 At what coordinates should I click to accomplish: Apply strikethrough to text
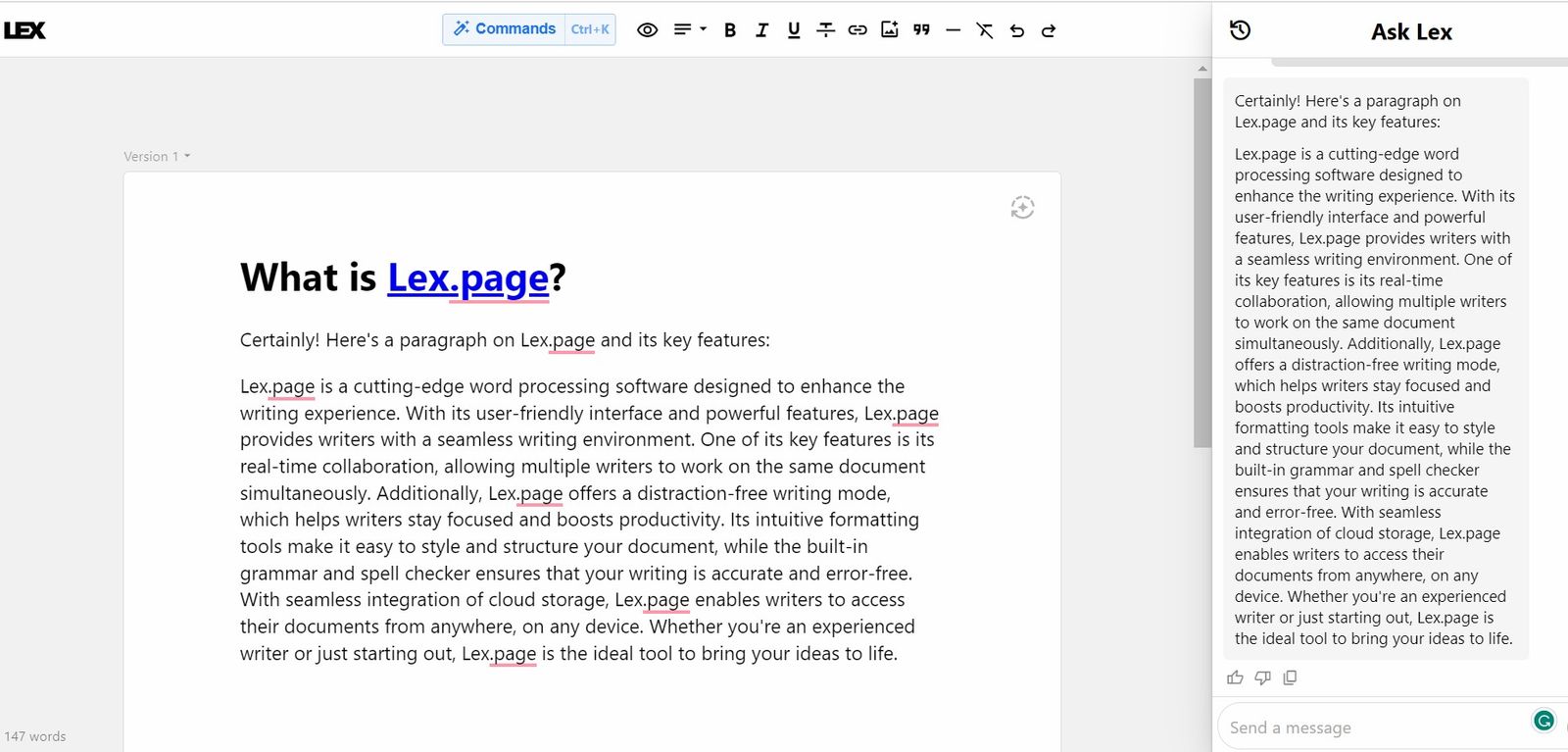(x=825, y=30)
